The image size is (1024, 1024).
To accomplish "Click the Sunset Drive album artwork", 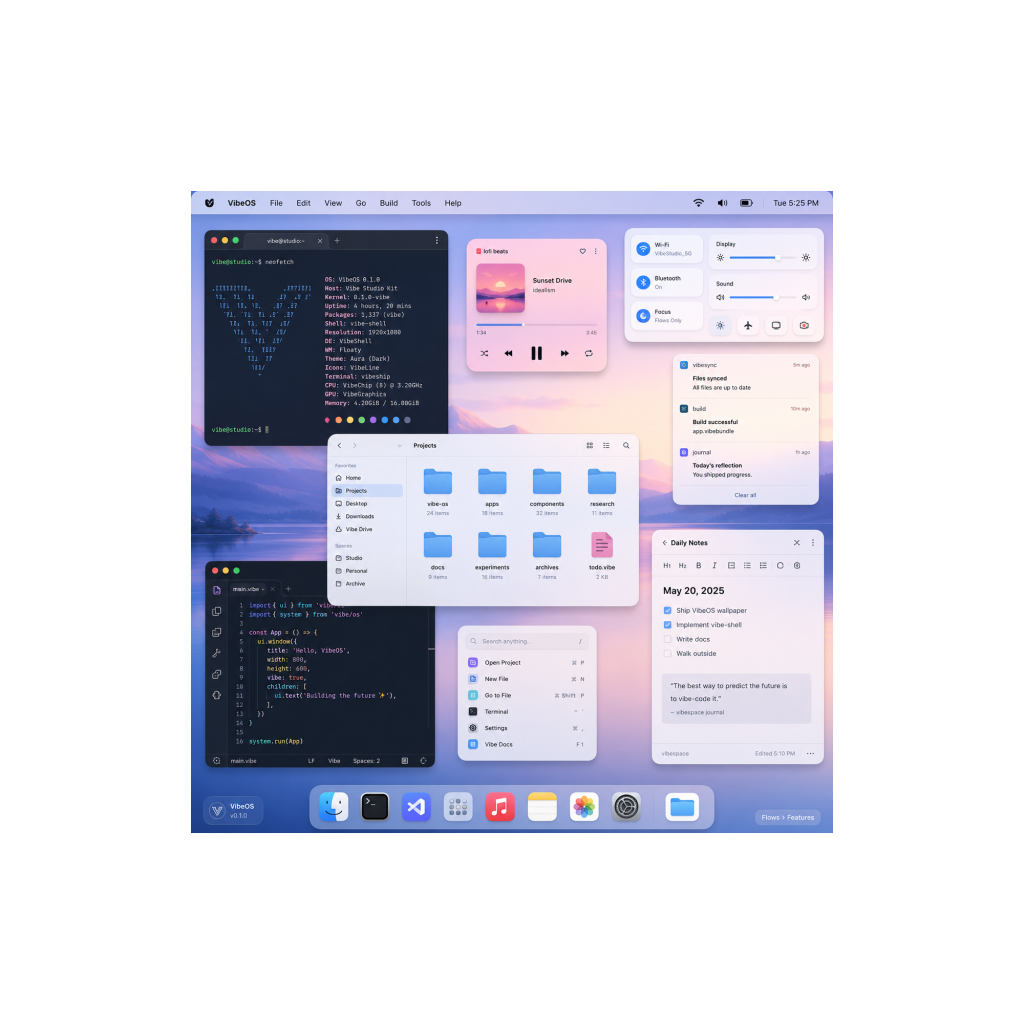I will tap(500, 288).
